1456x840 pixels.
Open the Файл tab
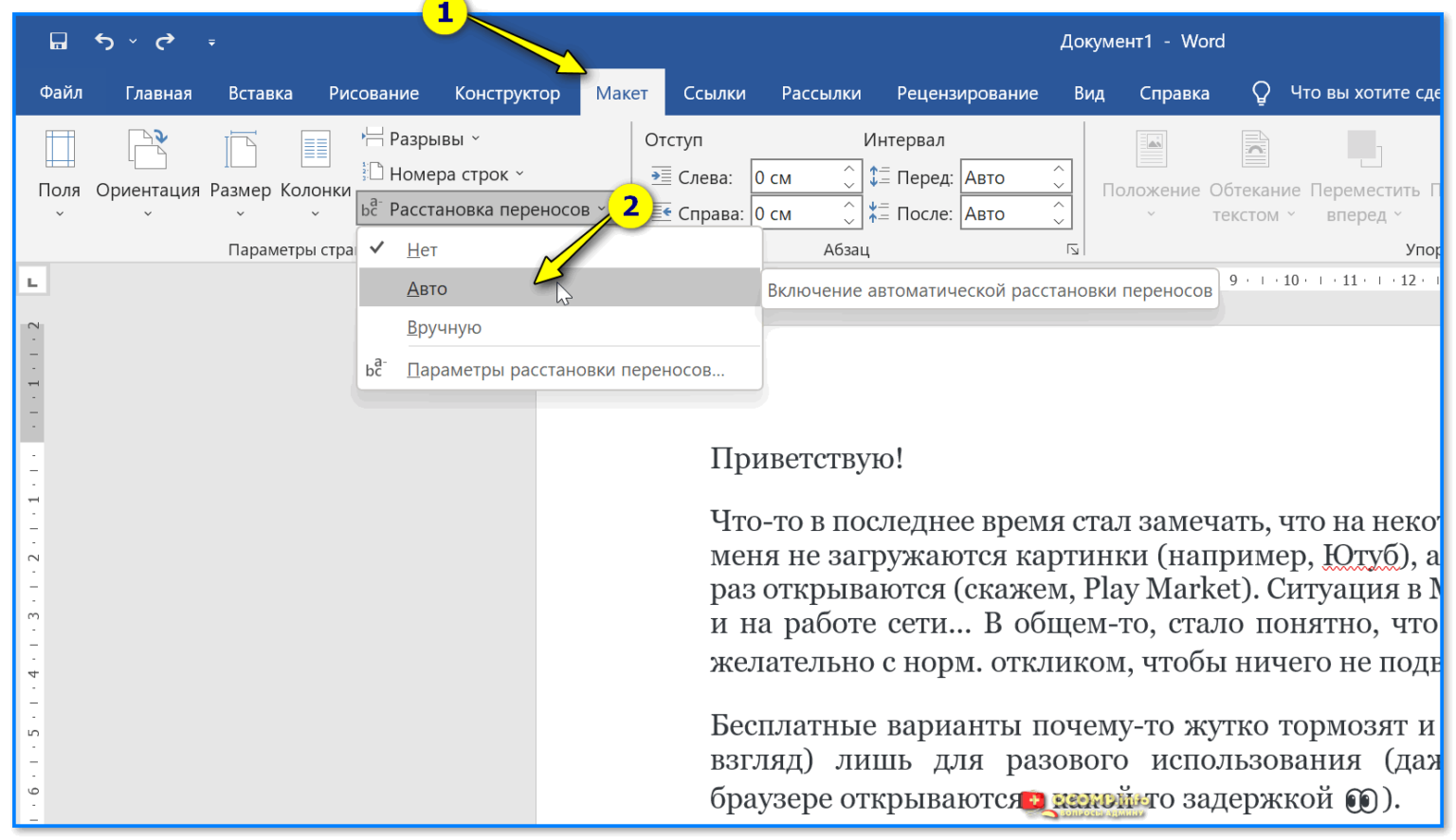(x=61, y=93)
